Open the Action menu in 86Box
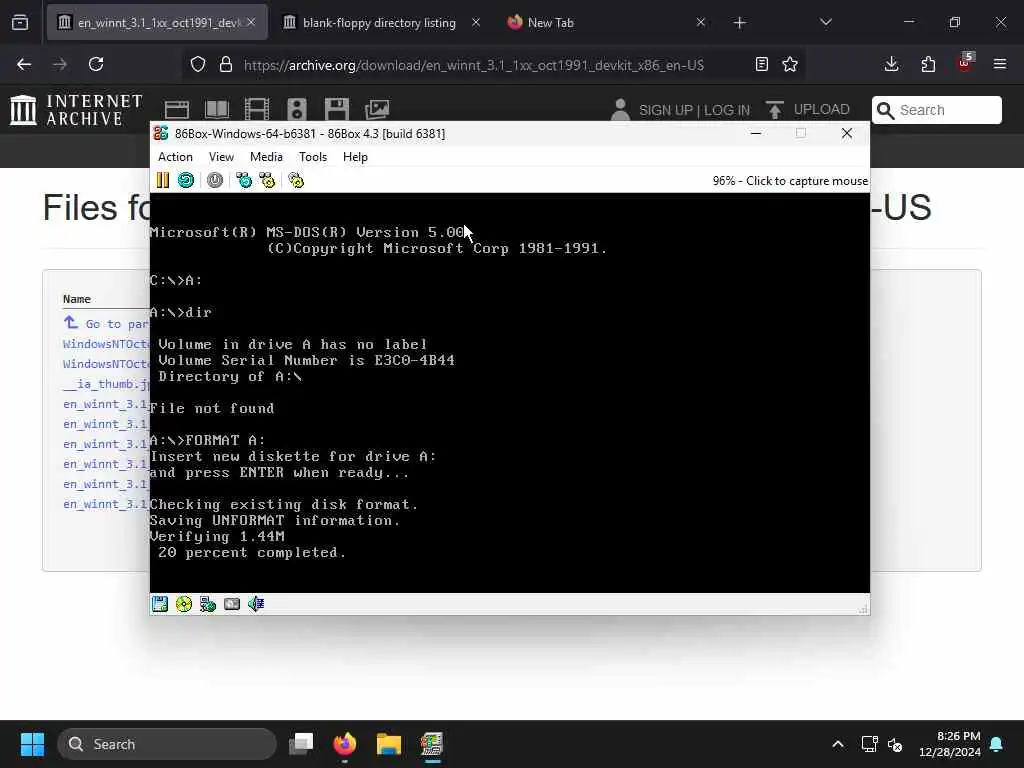1024x768 pixels. pyautogui.click(x=175, y=157)
